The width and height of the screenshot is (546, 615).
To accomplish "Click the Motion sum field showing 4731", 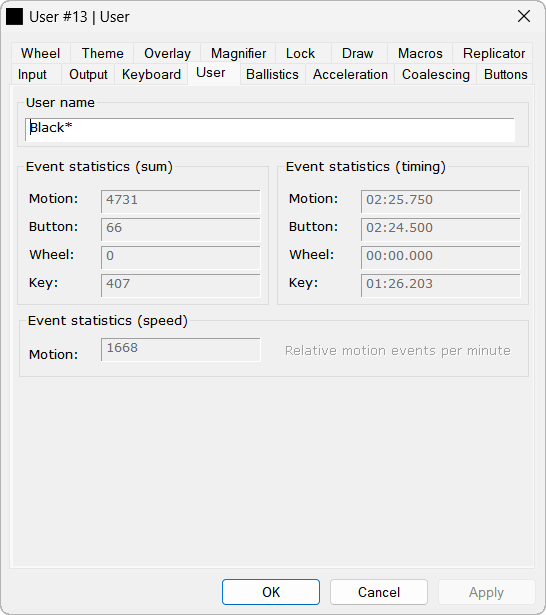I will 180,201.
